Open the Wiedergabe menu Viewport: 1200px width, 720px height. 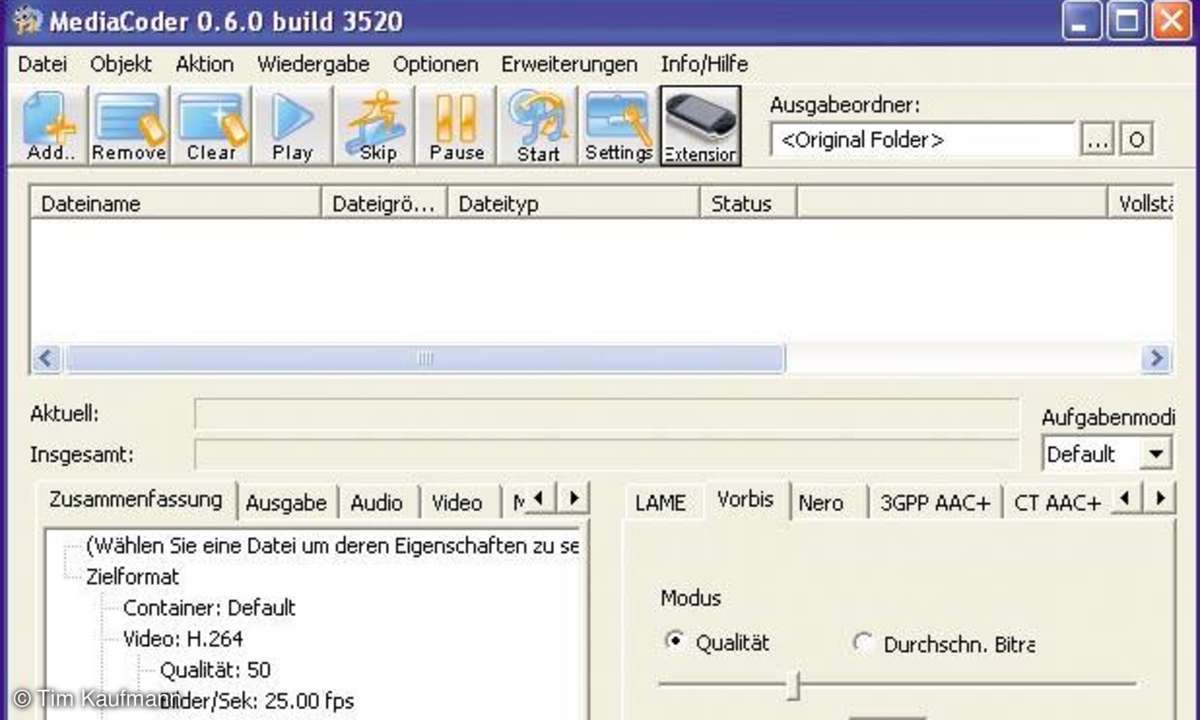click(313, 64)
